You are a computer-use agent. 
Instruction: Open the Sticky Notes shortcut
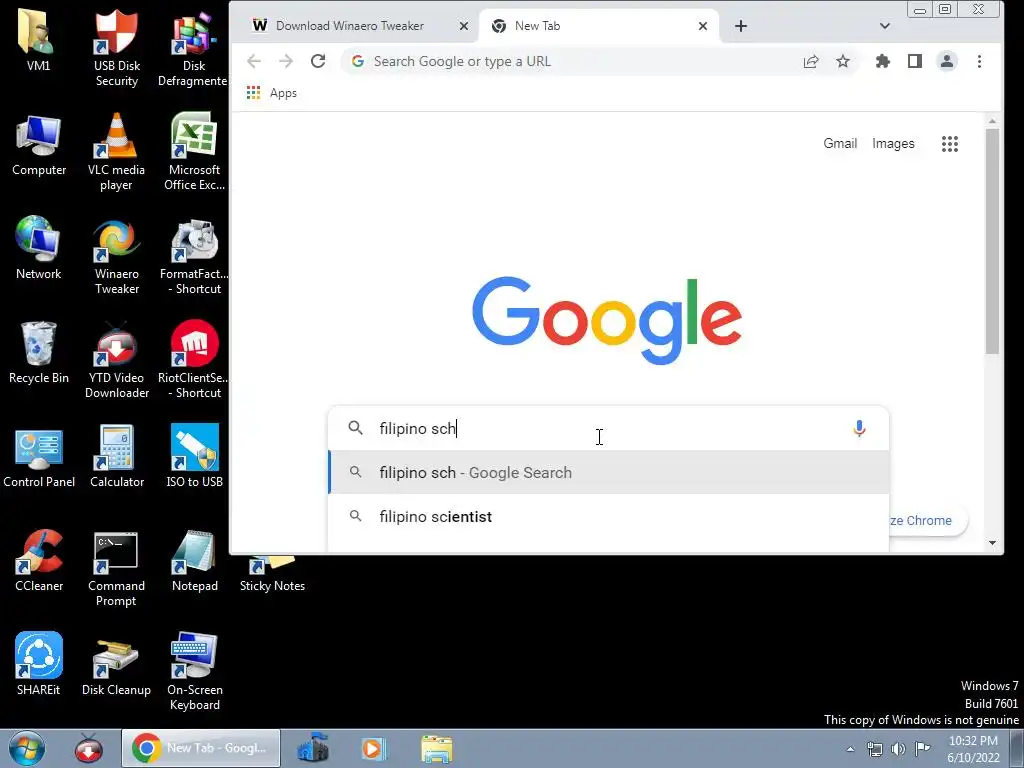coord(272,575)
